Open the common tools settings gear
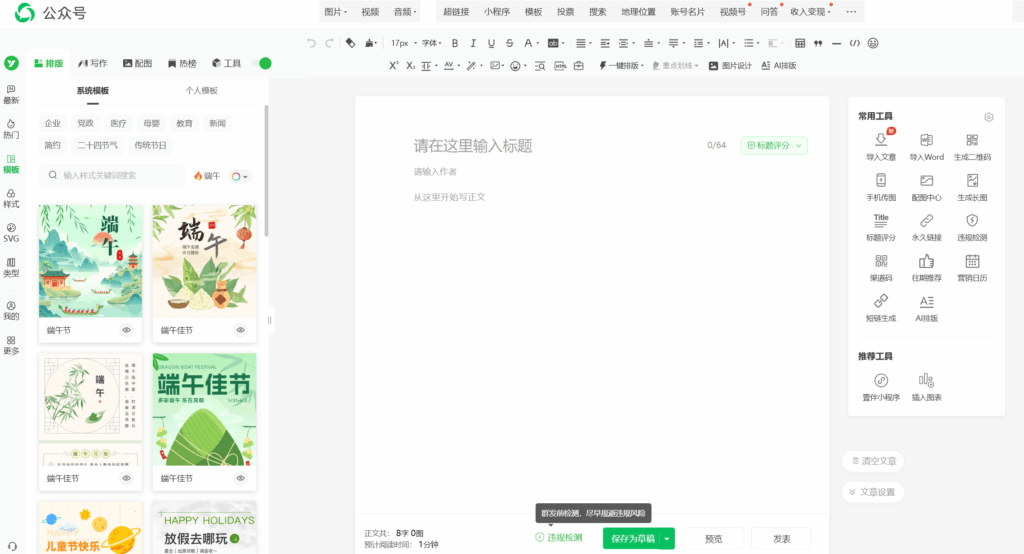 [989, 117]
